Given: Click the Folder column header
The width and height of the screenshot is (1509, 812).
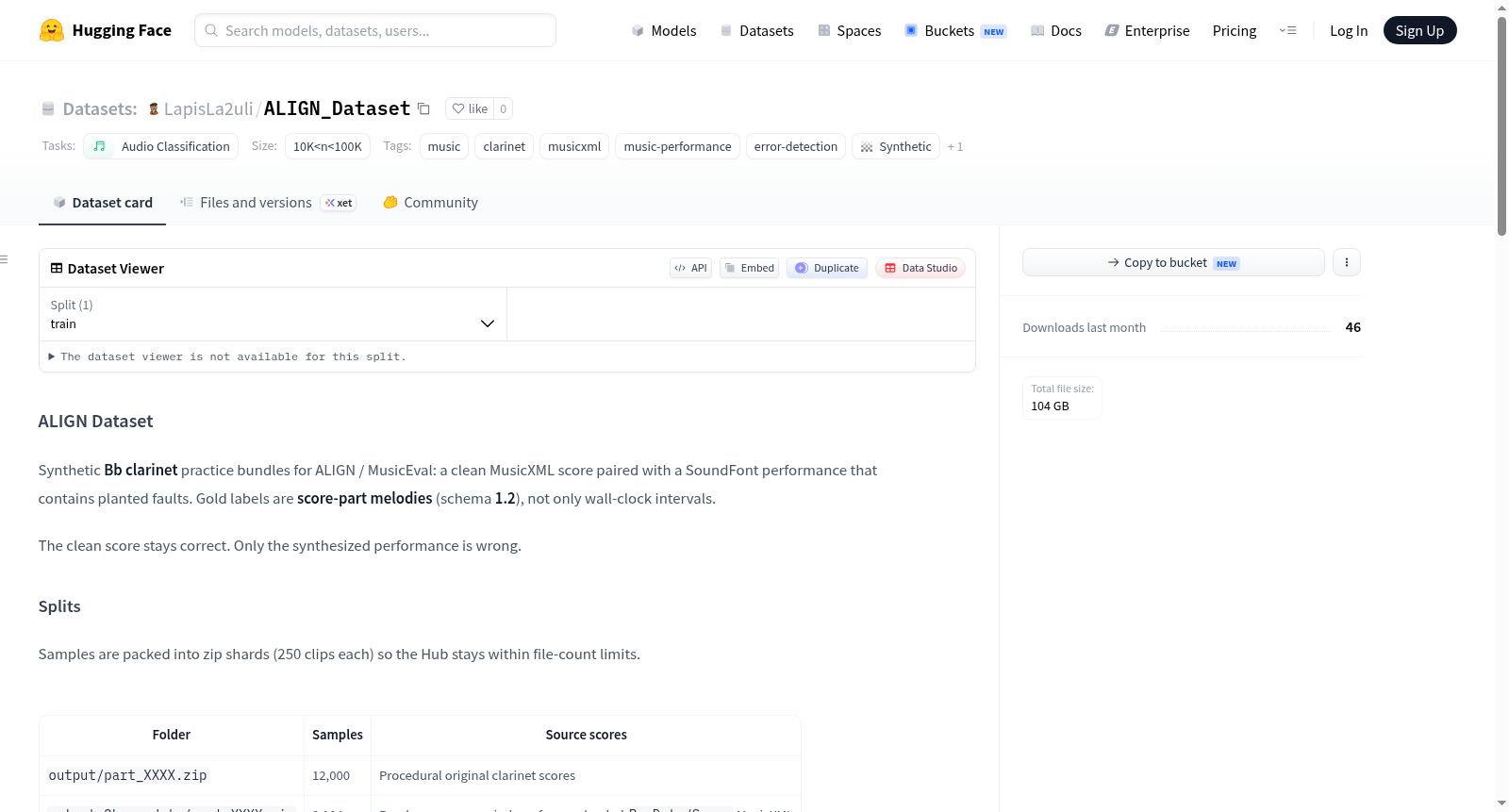Looking at the screenshot, I should pos(172,735).
